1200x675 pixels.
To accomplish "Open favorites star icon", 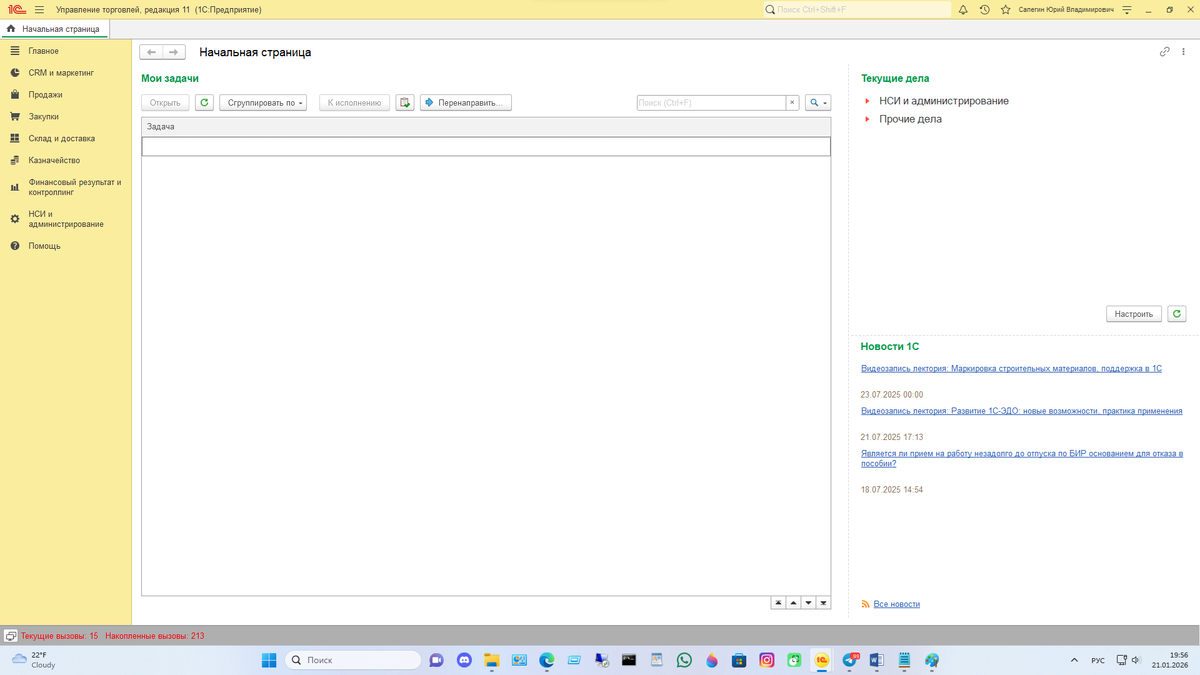I will [1006, 9].
